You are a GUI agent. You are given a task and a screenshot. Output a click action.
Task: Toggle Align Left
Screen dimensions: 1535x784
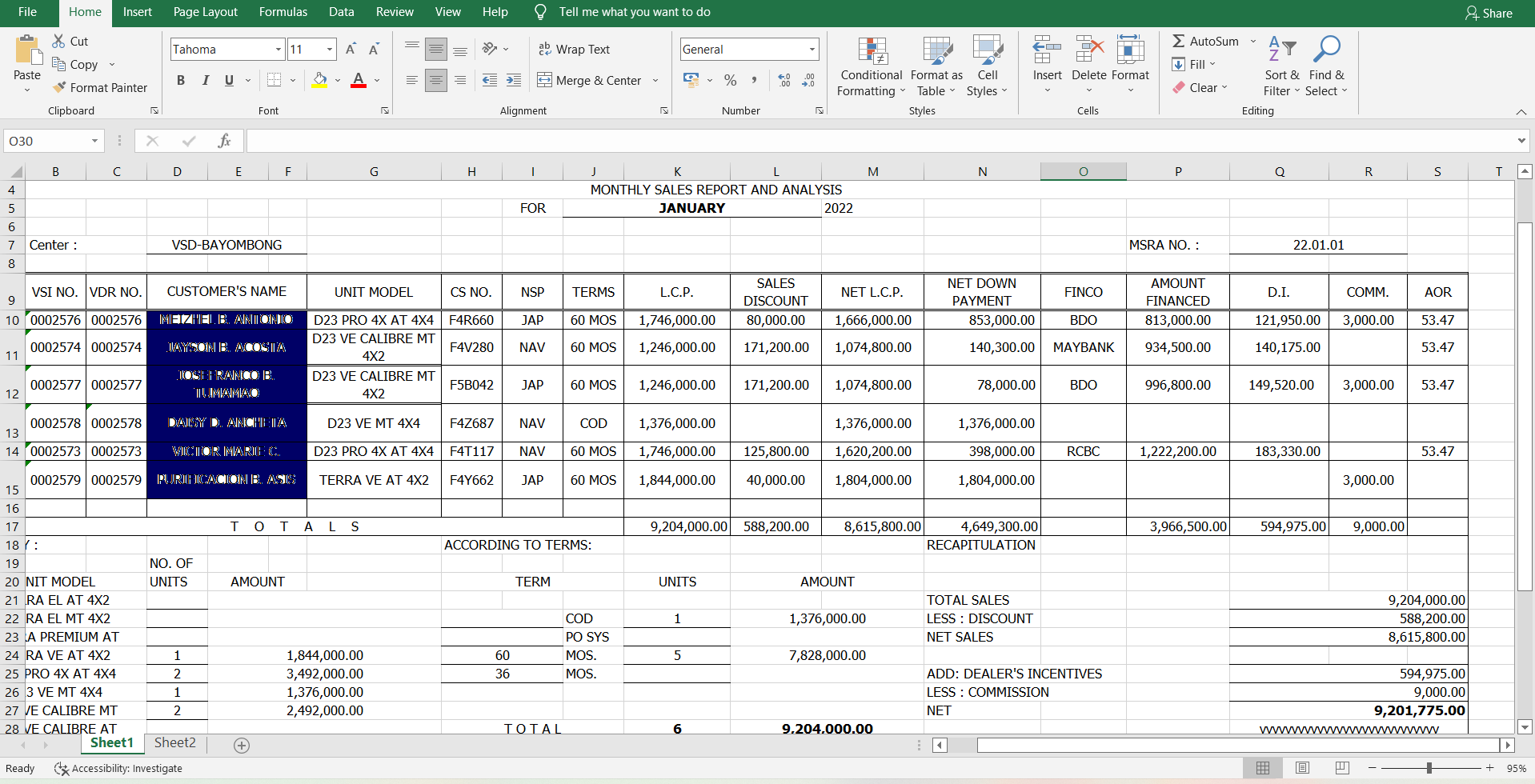(x=412, y=80)
